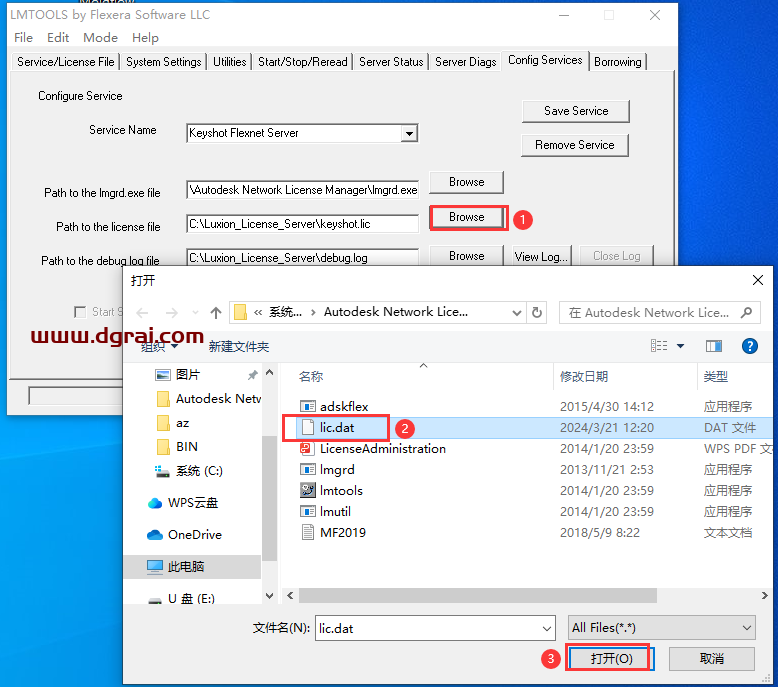Expand the address bar path dropdown
The image size is (778, 687).
[517, 312]
